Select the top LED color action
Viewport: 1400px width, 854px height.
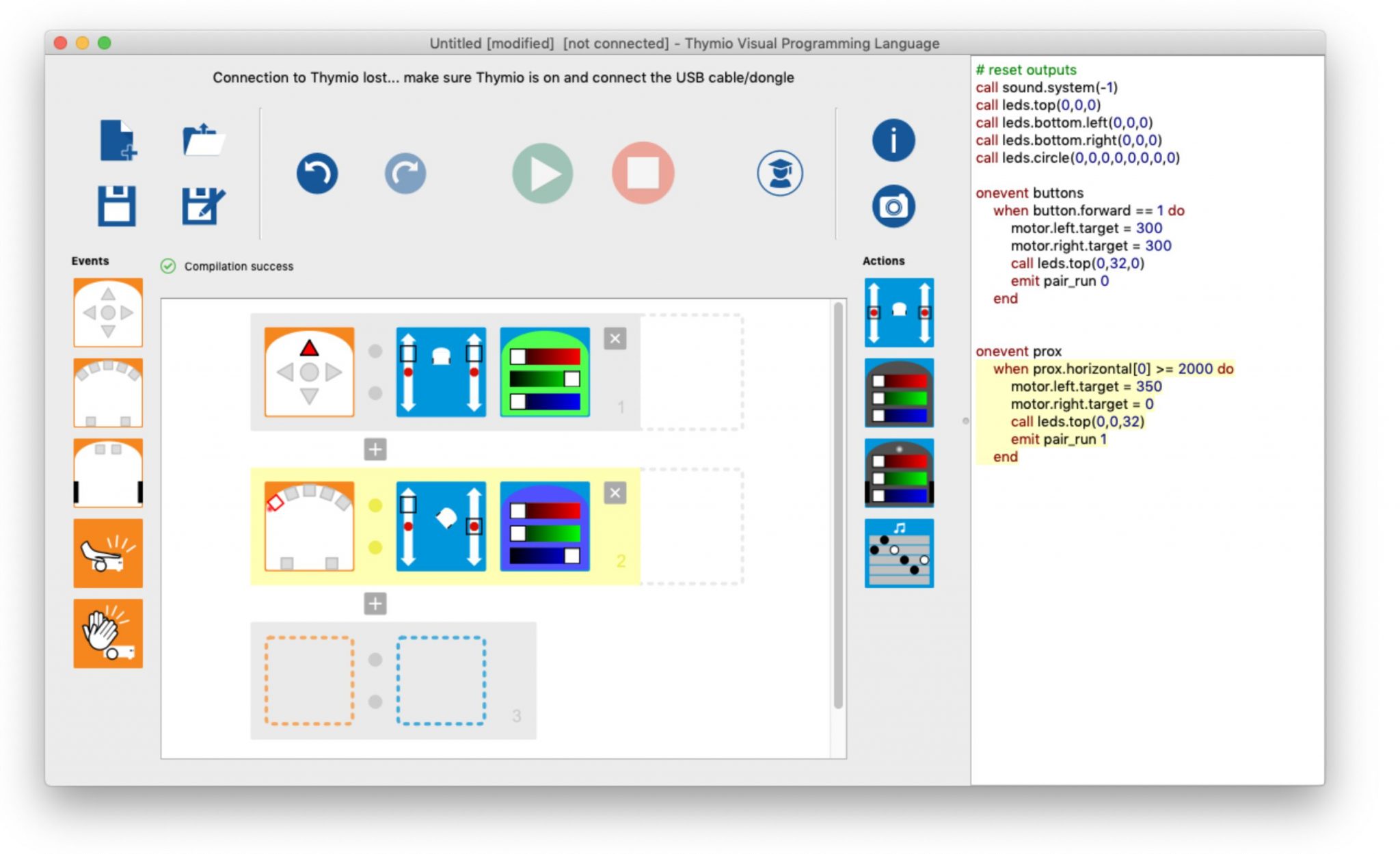coord(898,393)
